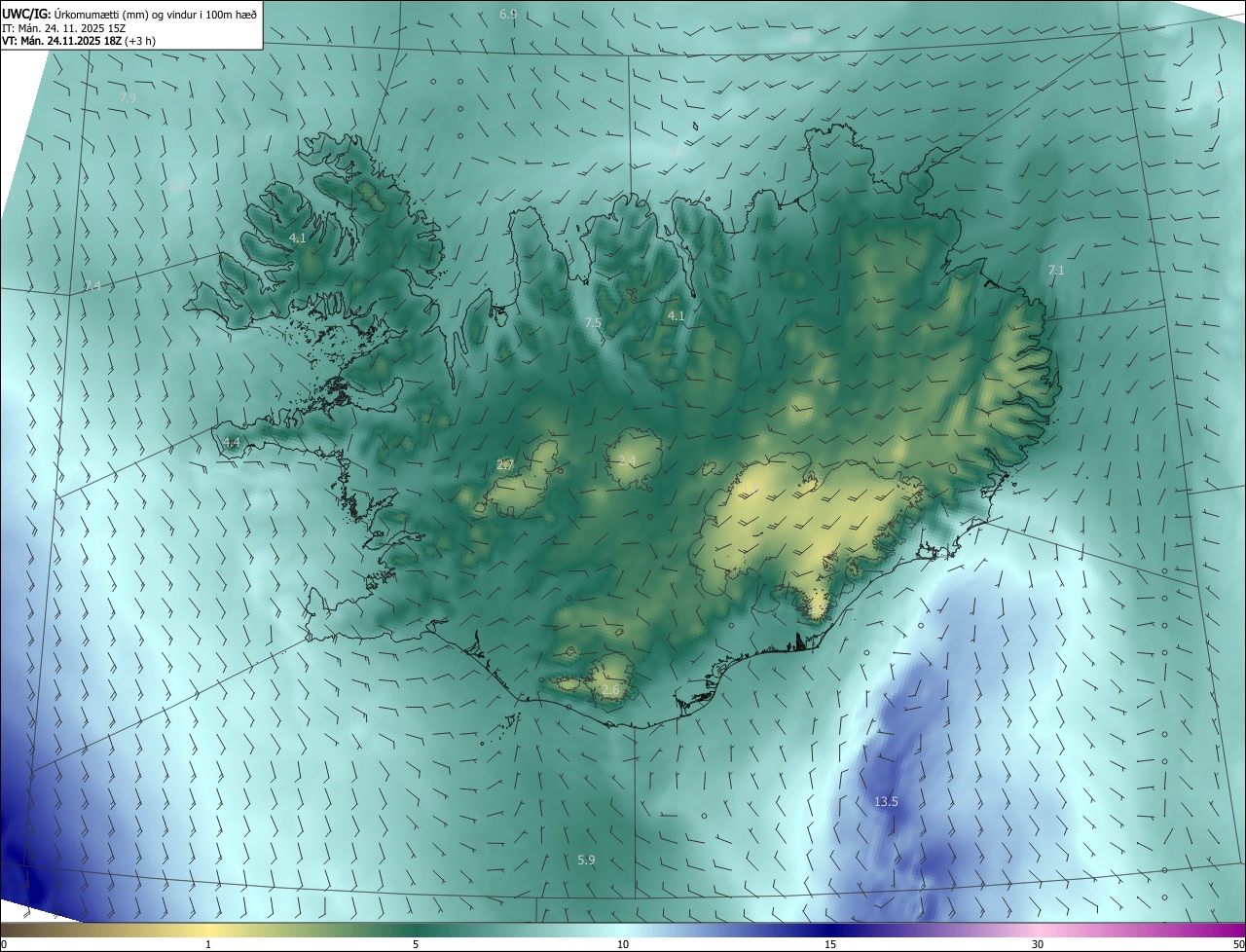
Task: Click the 5.9 value south of Iceland
Action: coord(586,860)
